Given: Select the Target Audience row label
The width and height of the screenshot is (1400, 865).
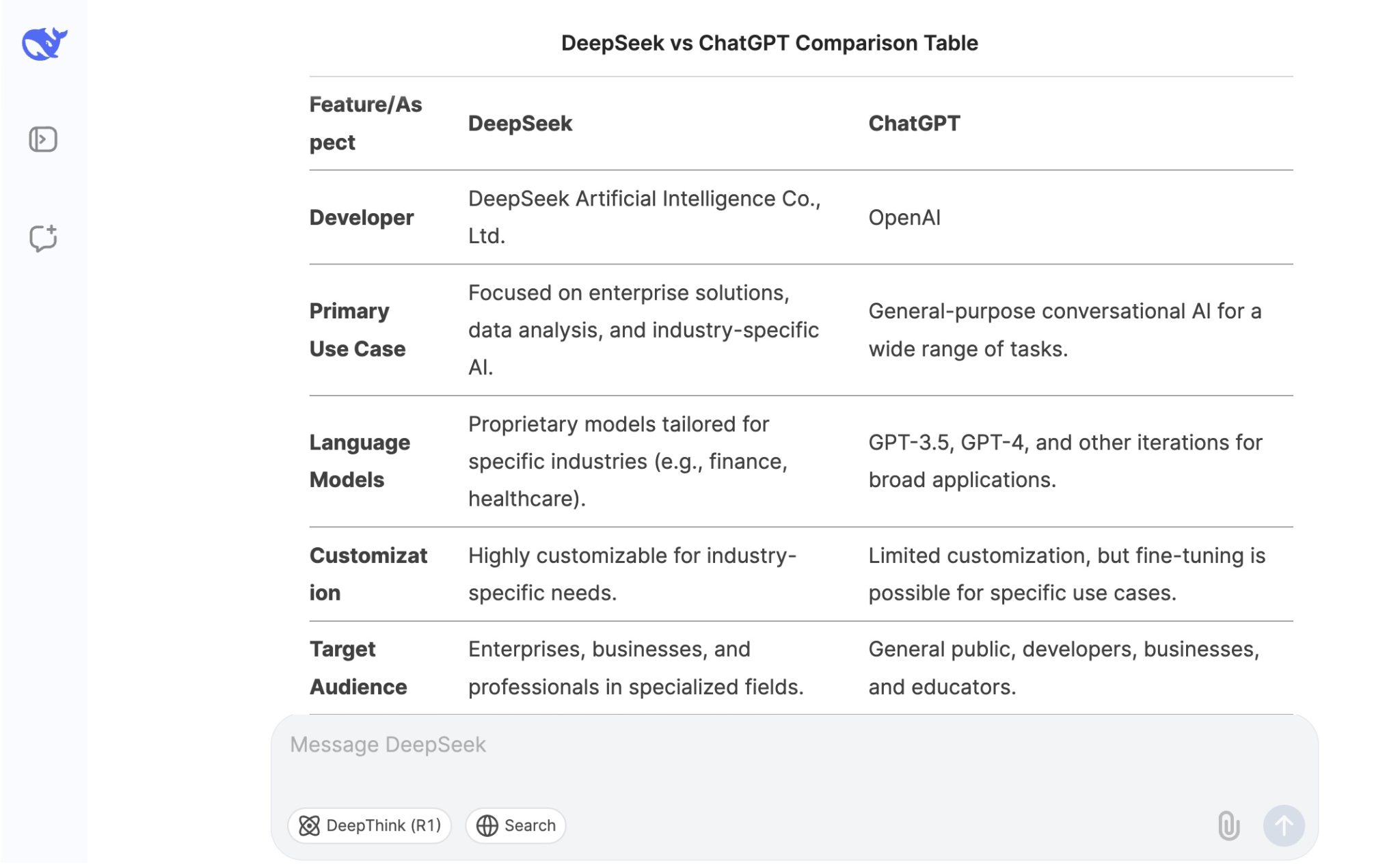Looking at the screenshot, I should tap(358, 668).
